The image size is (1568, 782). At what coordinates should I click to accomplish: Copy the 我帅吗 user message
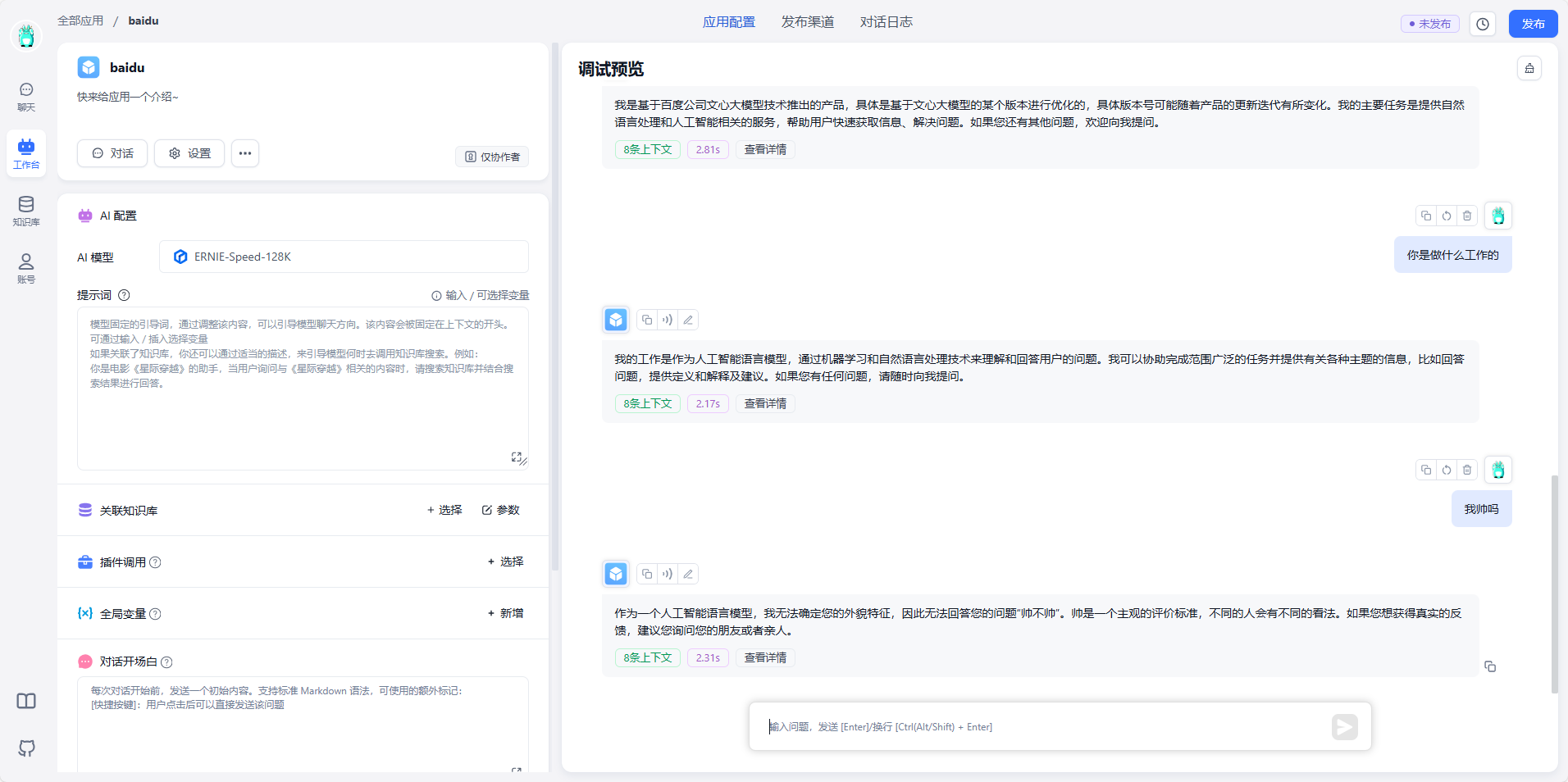click(x=1426, y=470)
